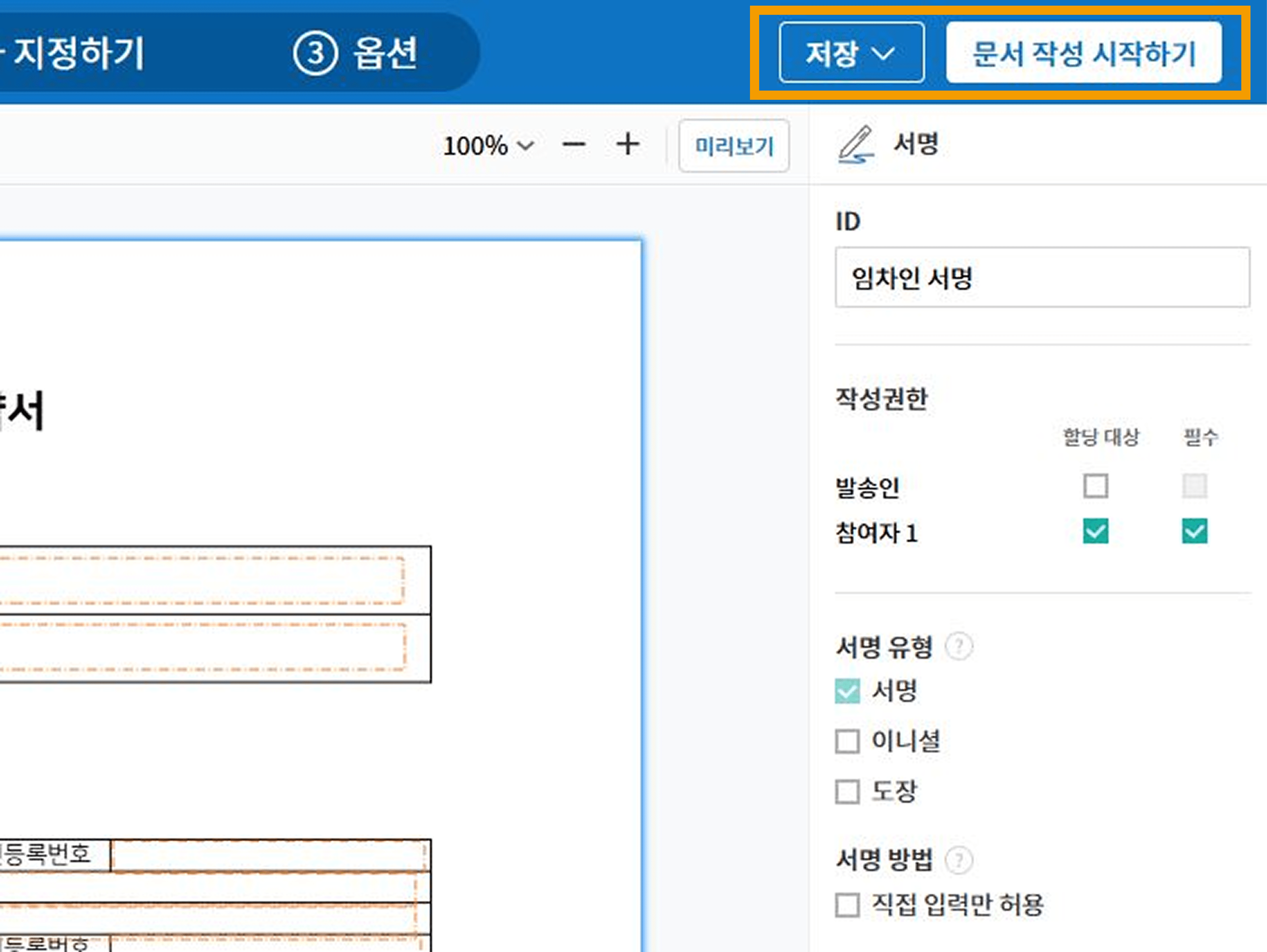Enable 직접 입력만 허용 checkbox

(x=847, y=906)
